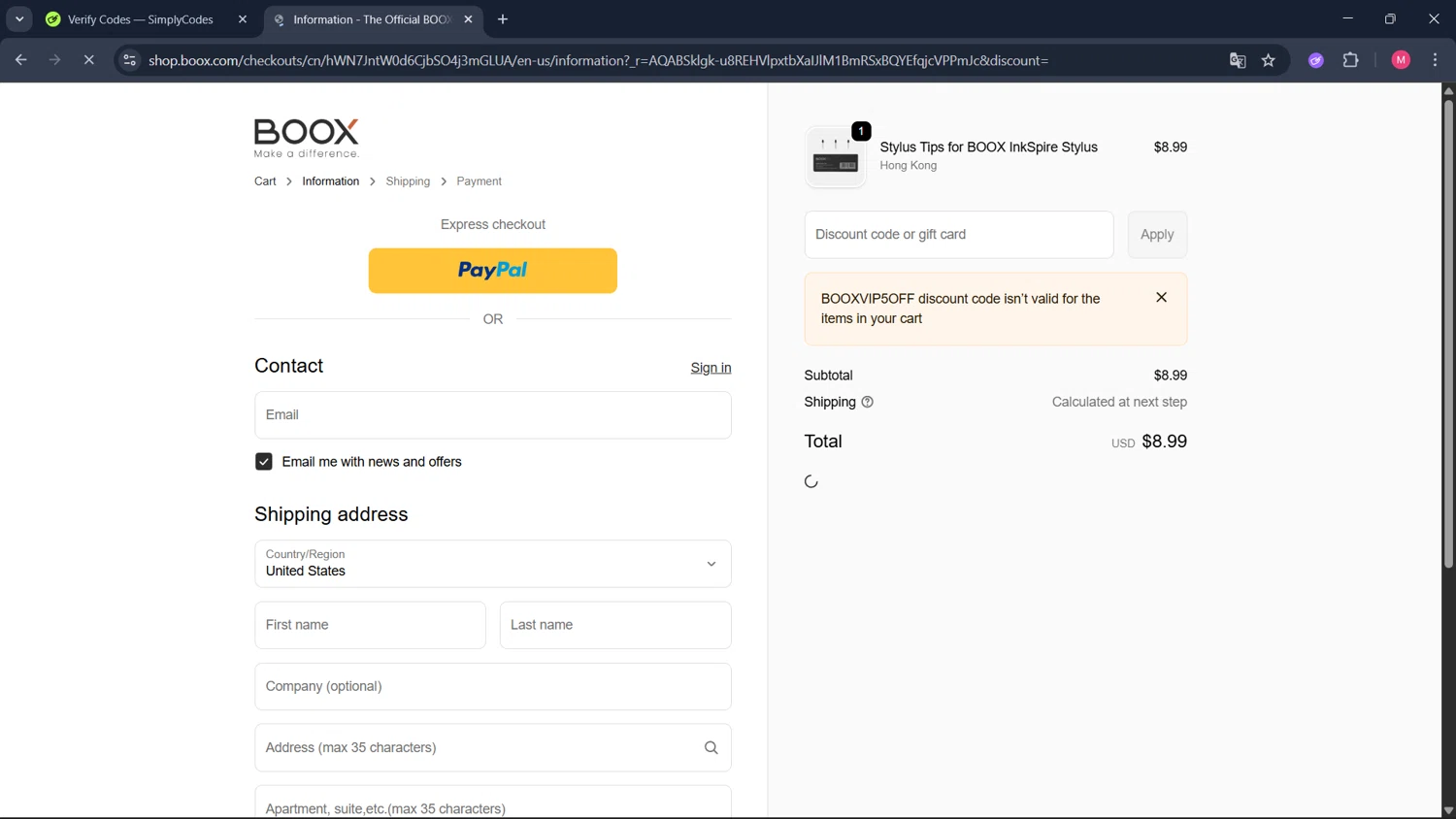Click the Sign in link
The width and height of the screenshot is (1456, 819).
(x=711, y=368)
